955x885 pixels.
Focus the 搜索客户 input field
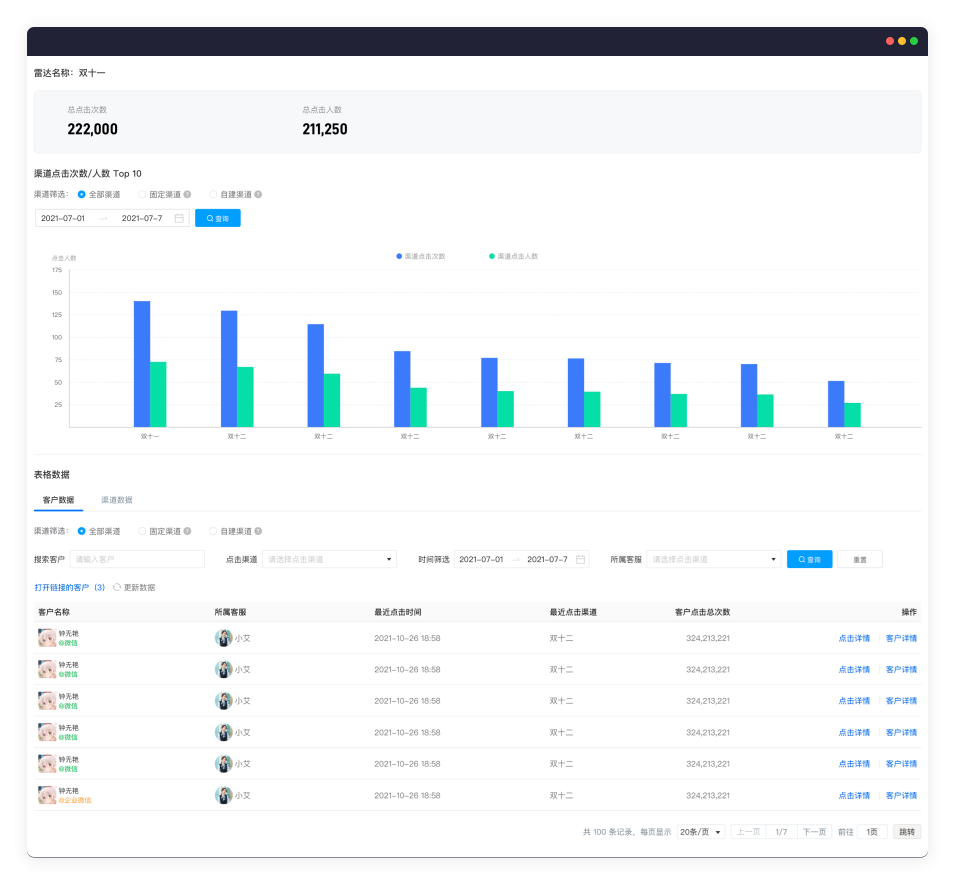[x=137, y=560]
